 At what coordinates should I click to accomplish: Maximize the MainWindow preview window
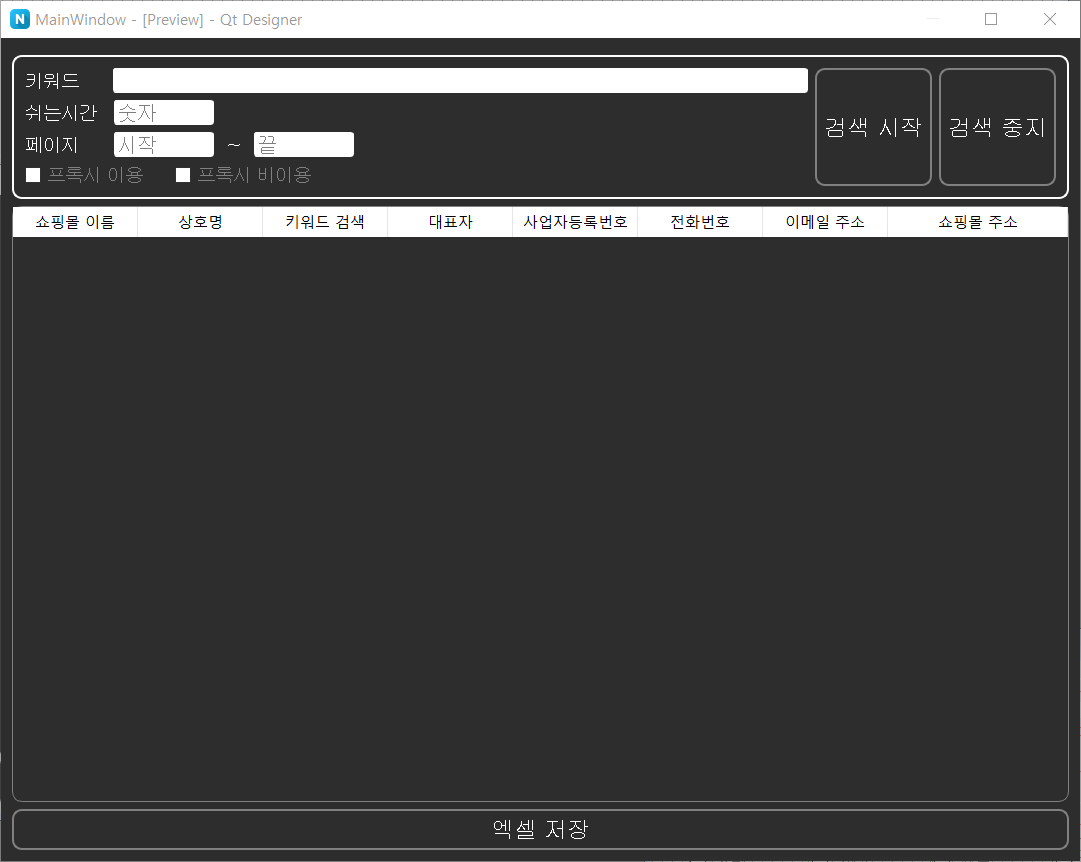coord(991,19)
